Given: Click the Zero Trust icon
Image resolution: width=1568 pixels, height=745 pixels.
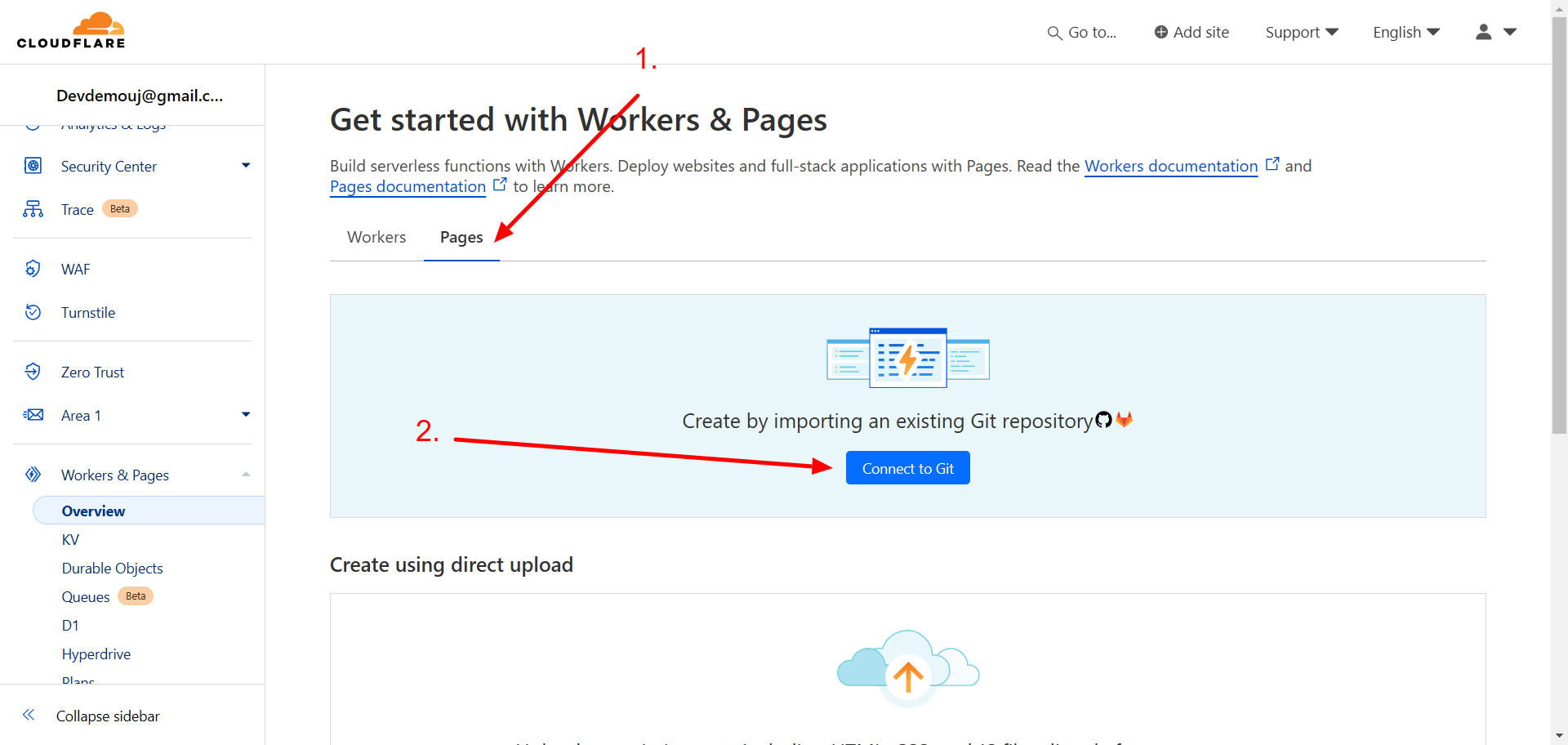Looking at the screenshot, I should (33, 372).
